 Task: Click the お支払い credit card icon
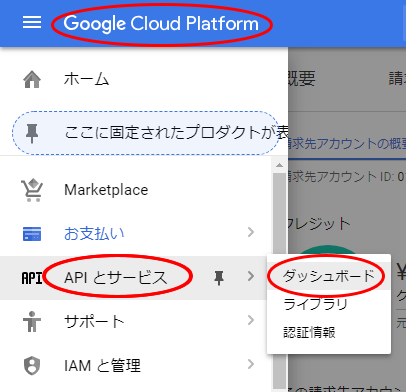(x=32, y=234)
